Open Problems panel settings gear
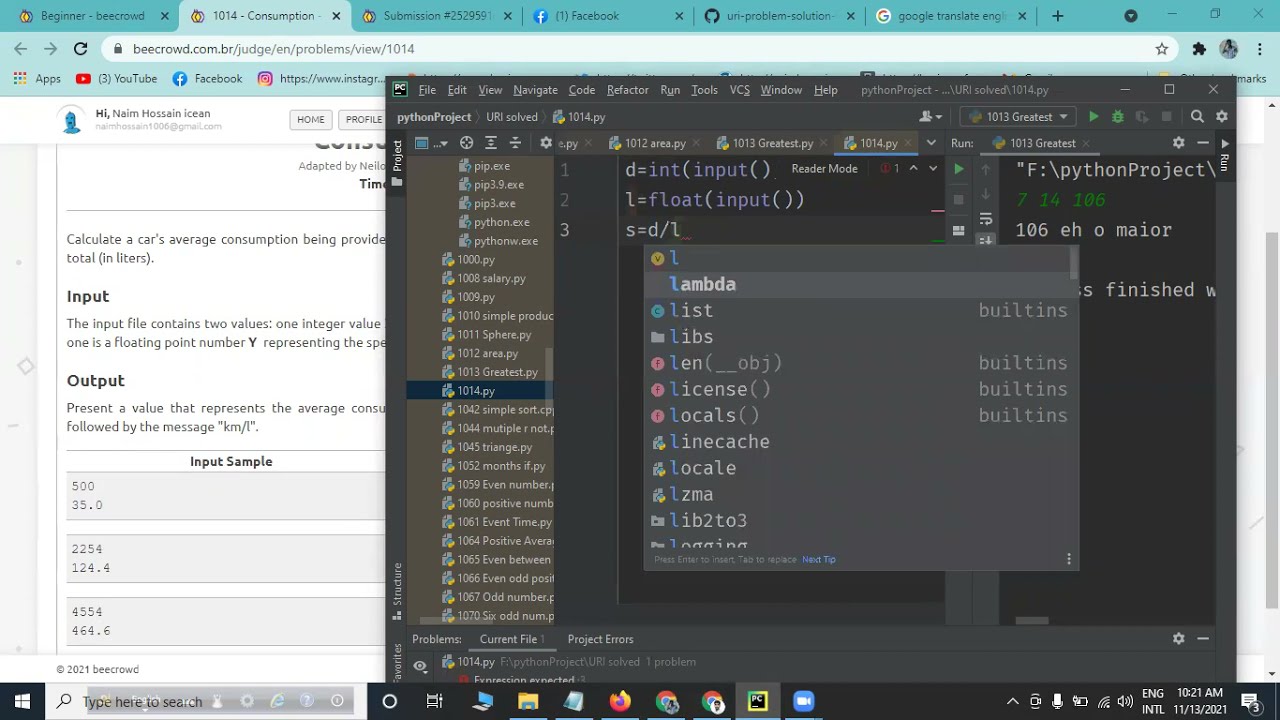 tap(1178, 638)
